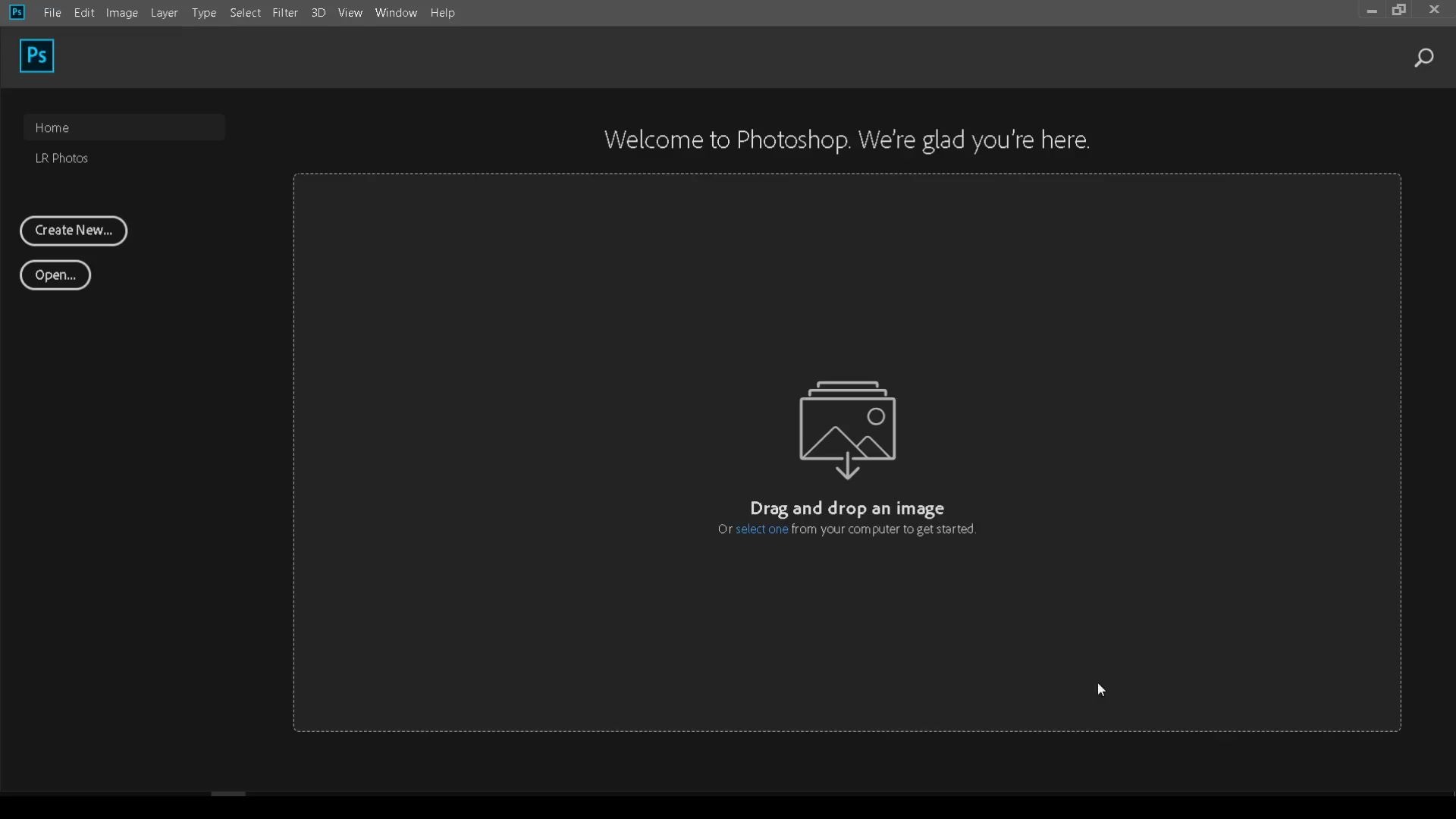Click the Open... button

[x=55, y=275]
